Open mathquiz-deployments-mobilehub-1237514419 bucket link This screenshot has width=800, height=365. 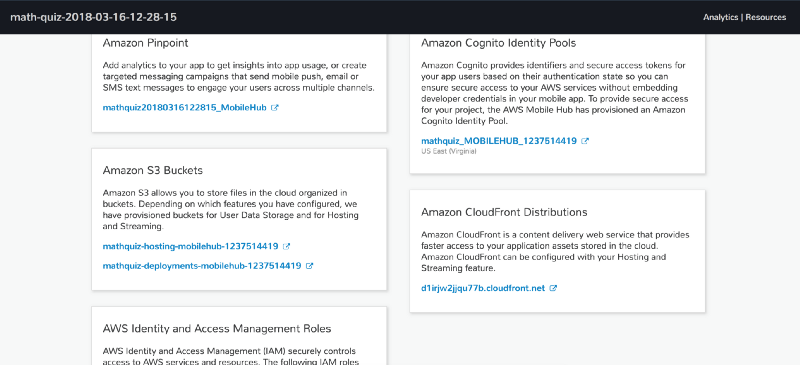(202, 265)
